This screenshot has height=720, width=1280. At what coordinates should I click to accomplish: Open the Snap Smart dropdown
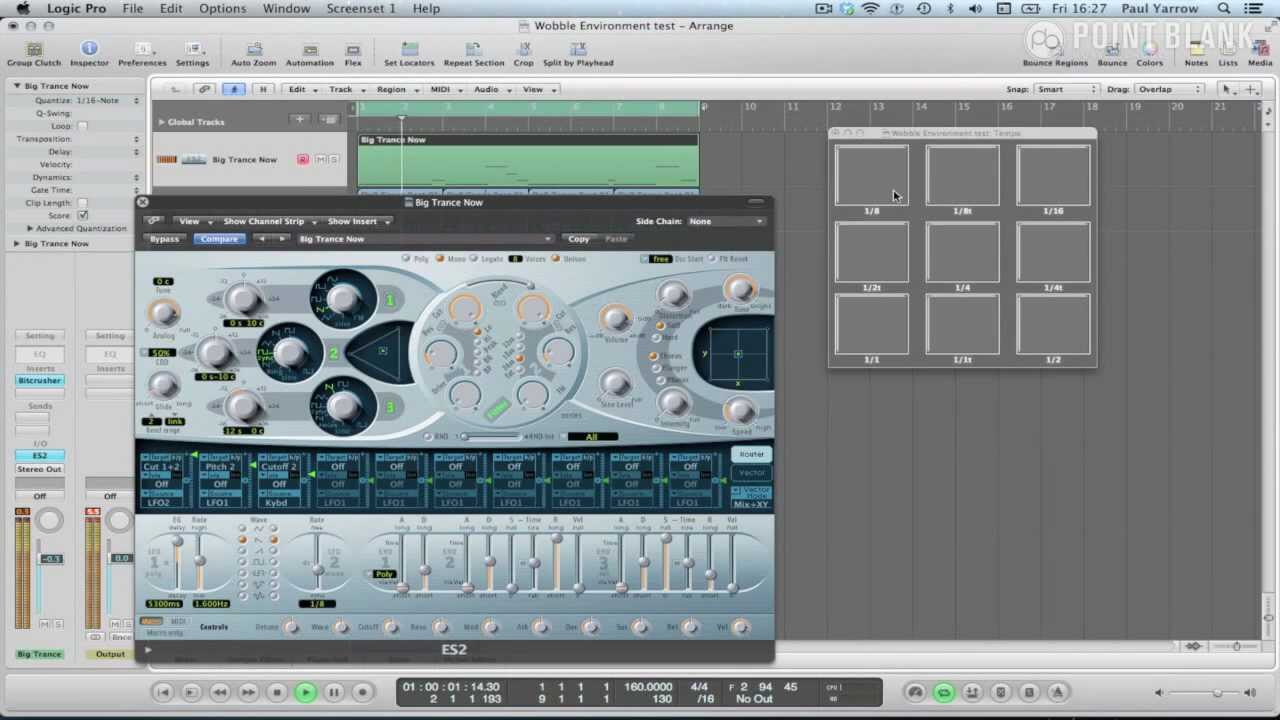[1066, 89]
